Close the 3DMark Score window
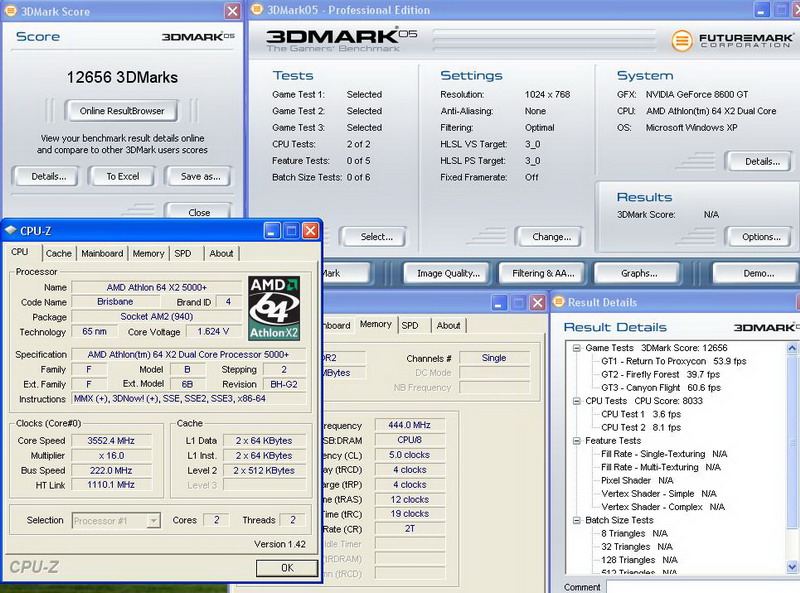800x593 pixels. click(233, 11)
